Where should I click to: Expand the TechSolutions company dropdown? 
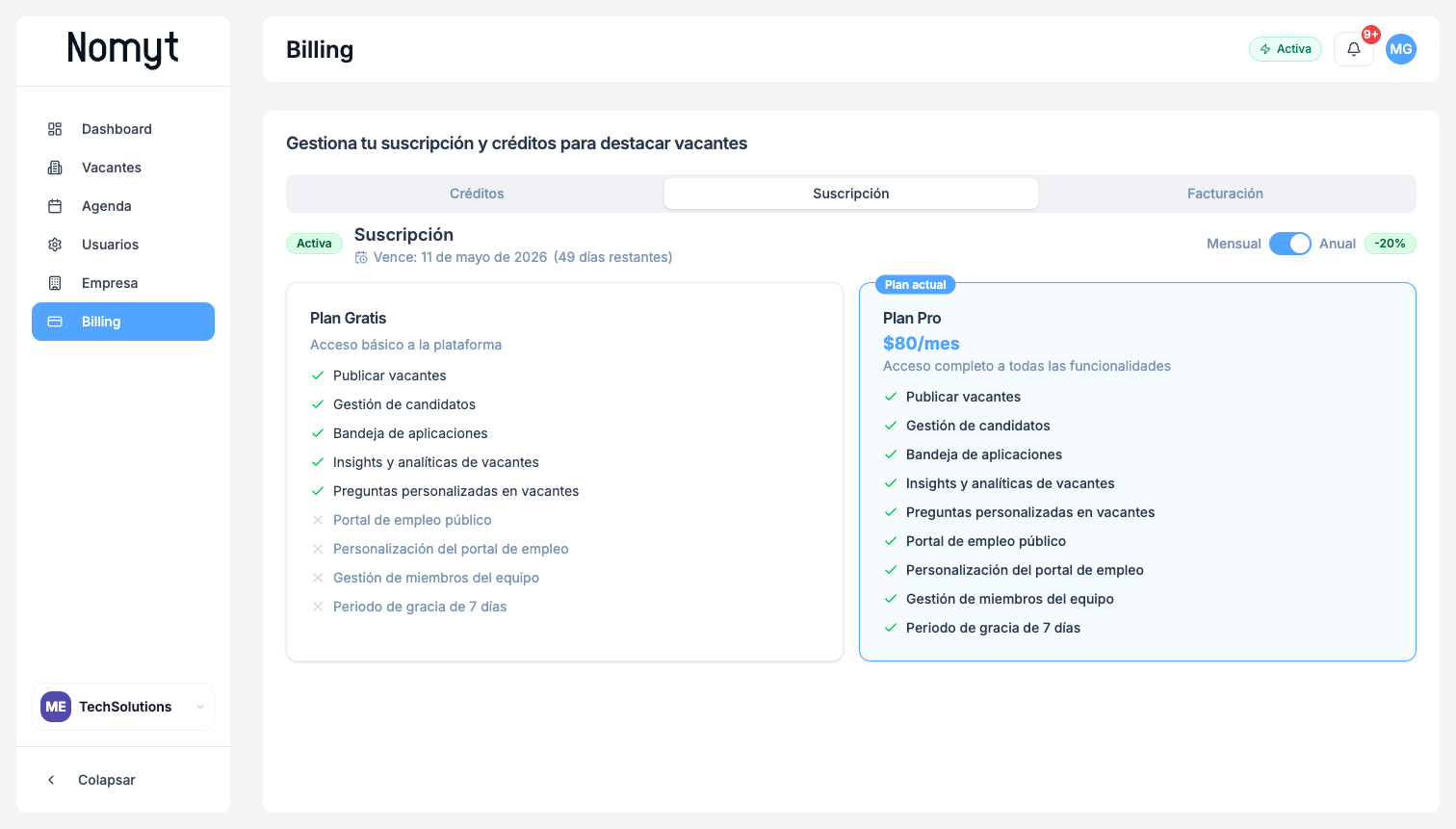tap(199, 707)
